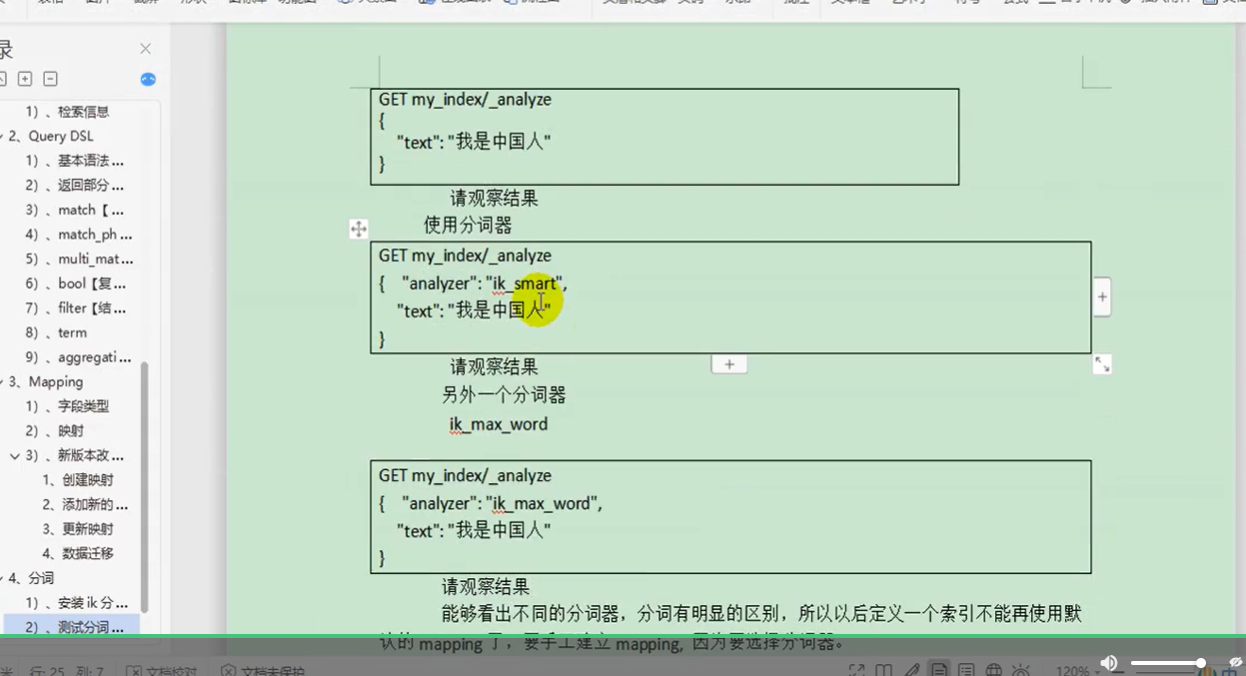Click the standalone 'ik_max_word' heading line
Viewport: 1246px width, 676px height.
pos(498,425)
